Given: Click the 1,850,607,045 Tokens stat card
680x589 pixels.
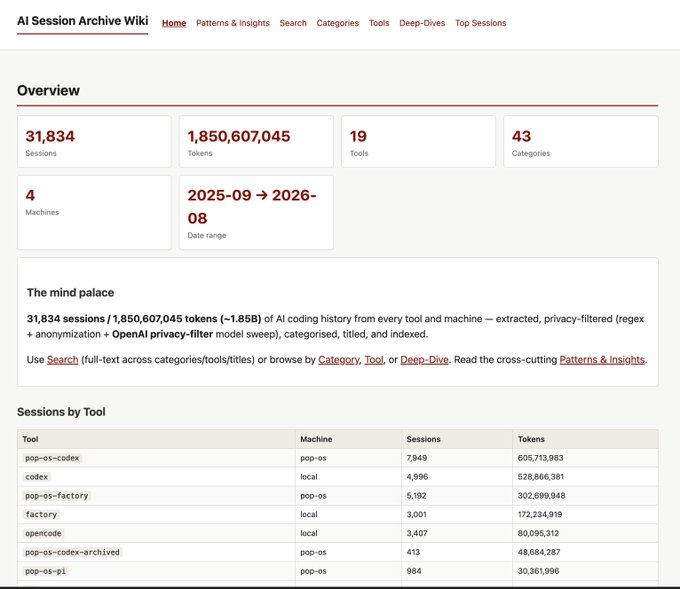Looking at the screenshot, I should tap(256, 141).
